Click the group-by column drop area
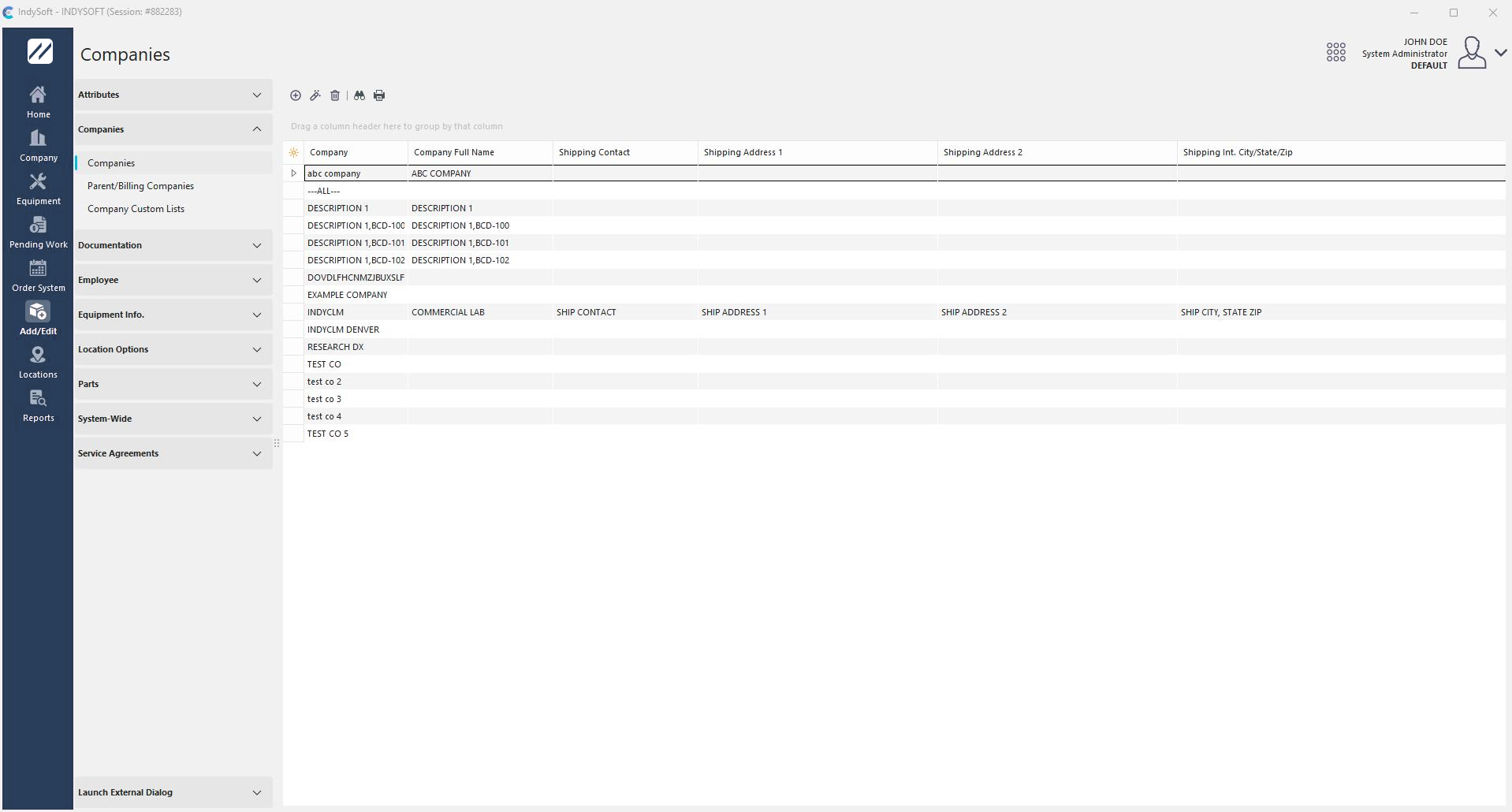The height and width of the screenshot is (812, 1512). point(894,126)
